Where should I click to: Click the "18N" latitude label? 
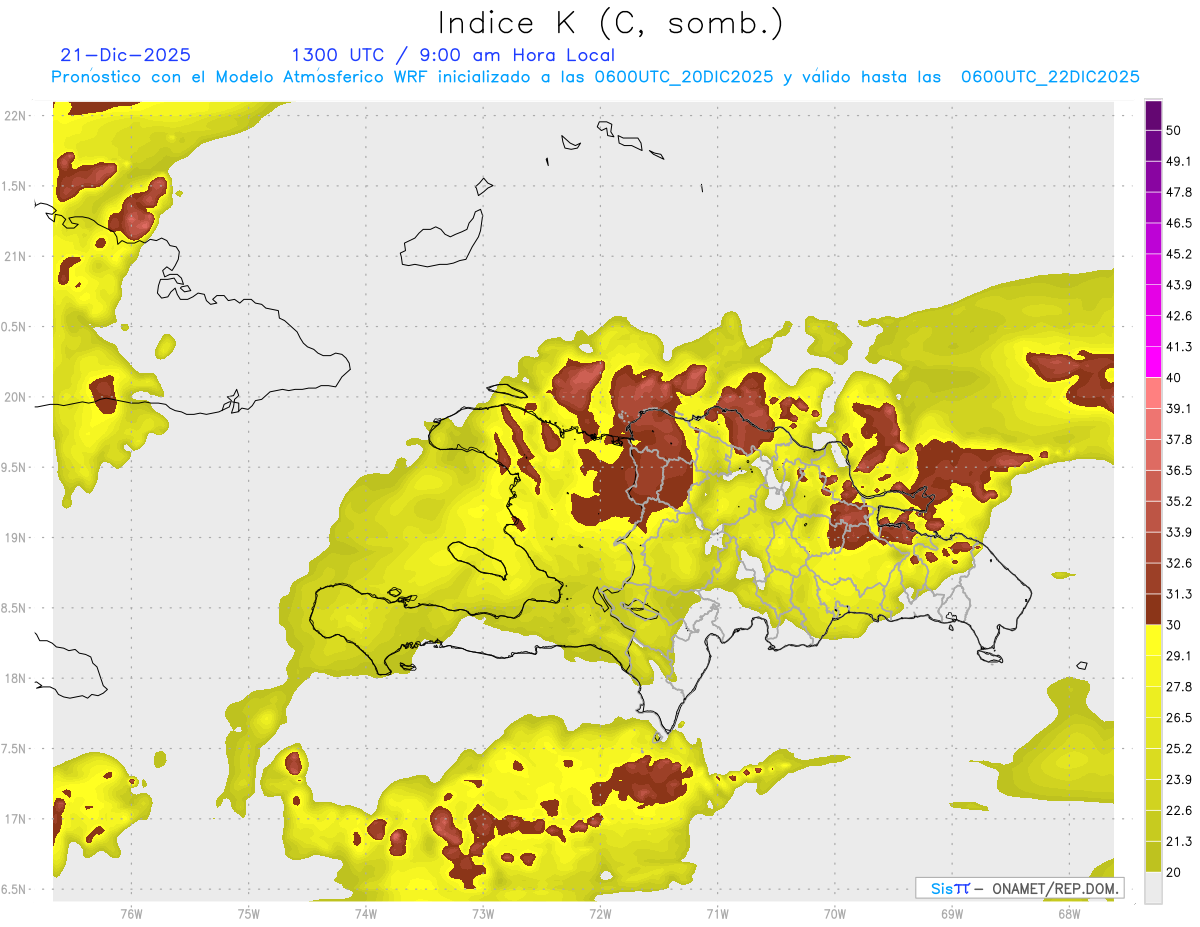(16, 678)
